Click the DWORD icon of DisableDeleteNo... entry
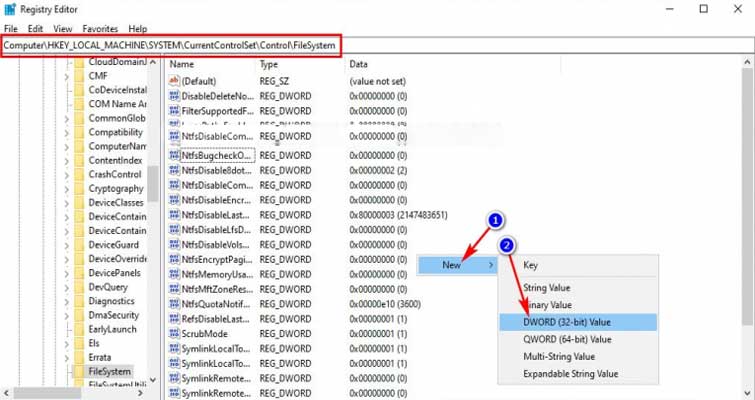This screenshot has height=400, width=755. pos(174,96)
